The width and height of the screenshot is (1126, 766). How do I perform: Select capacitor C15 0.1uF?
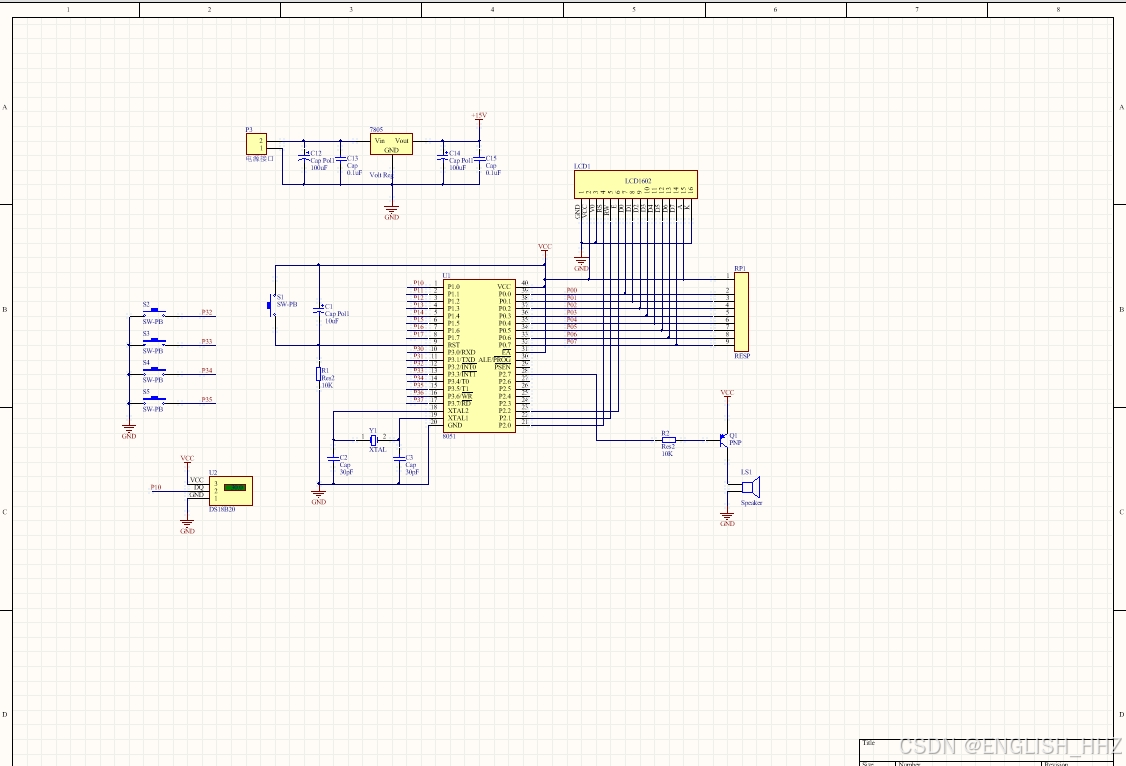pyautogui.click(x=479, y=159)
